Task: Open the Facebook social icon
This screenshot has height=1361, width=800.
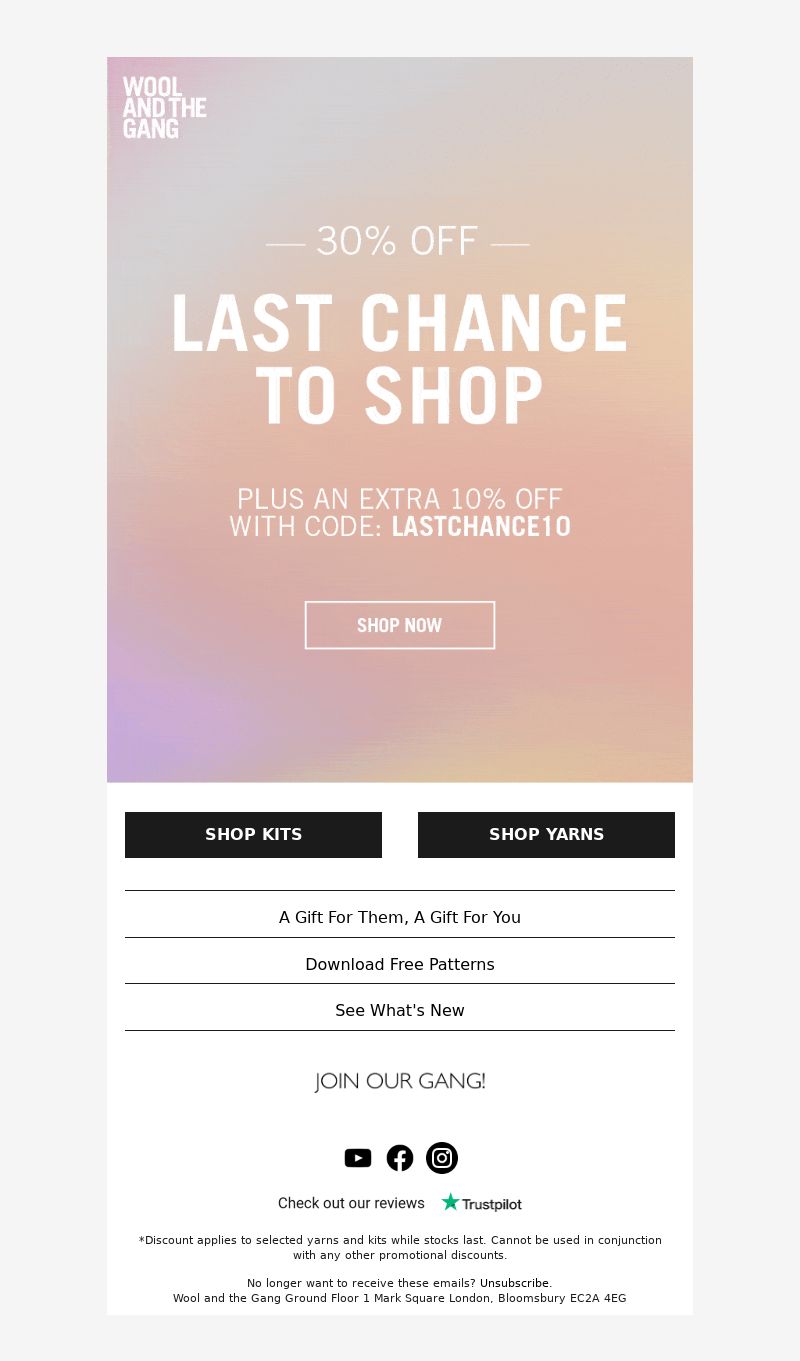Action: tap(400, 1158)
